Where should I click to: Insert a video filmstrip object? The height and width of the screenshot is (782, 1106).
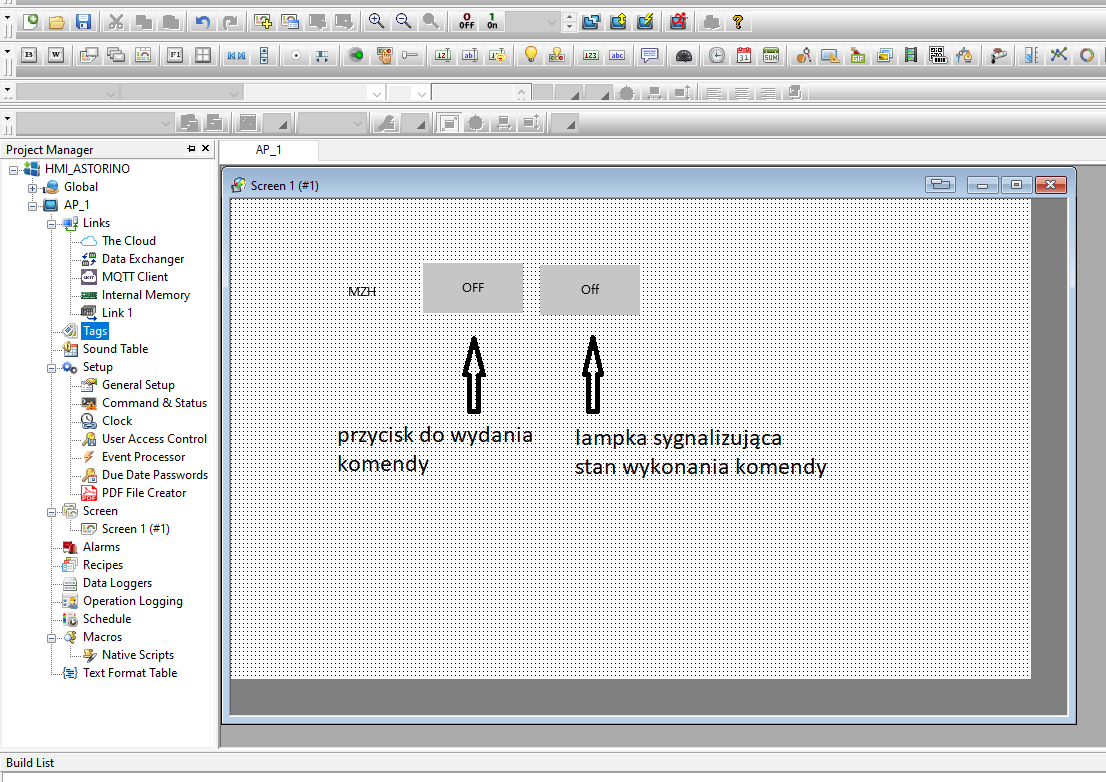[911, 55]
